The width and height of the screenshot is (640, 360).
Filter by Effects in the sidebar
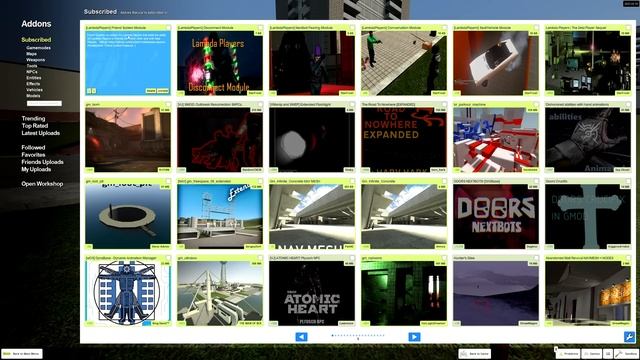[33, 84]
